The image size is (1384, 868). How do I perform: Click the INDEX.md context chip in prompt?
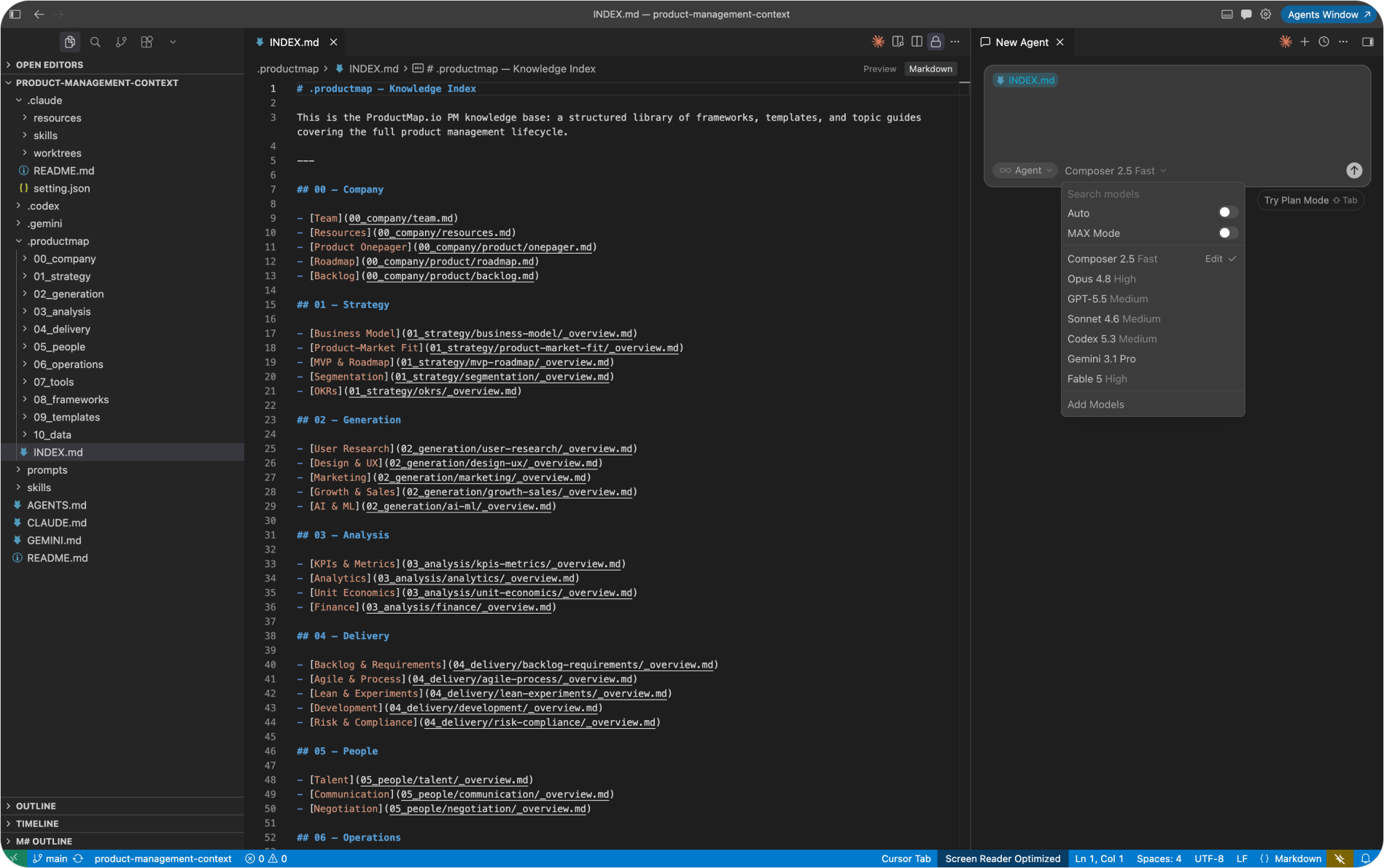coord(1025,80)
